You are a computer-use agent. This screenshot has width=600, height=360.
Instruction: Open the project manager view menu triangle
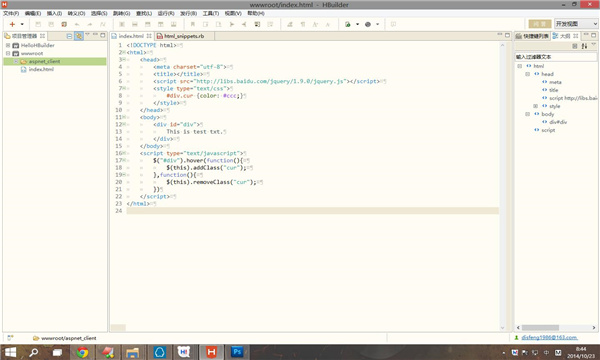tap(87, 35)
